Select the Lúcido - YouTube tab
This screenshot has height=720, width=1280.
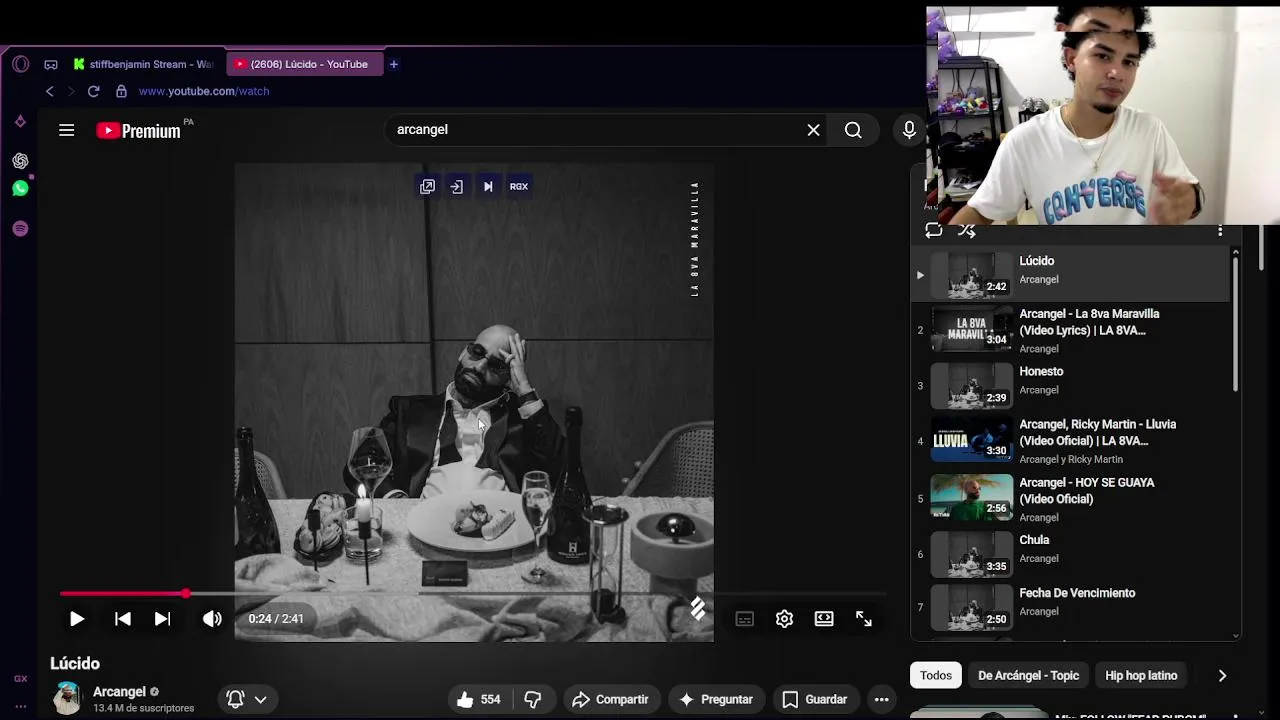(304, 64)
